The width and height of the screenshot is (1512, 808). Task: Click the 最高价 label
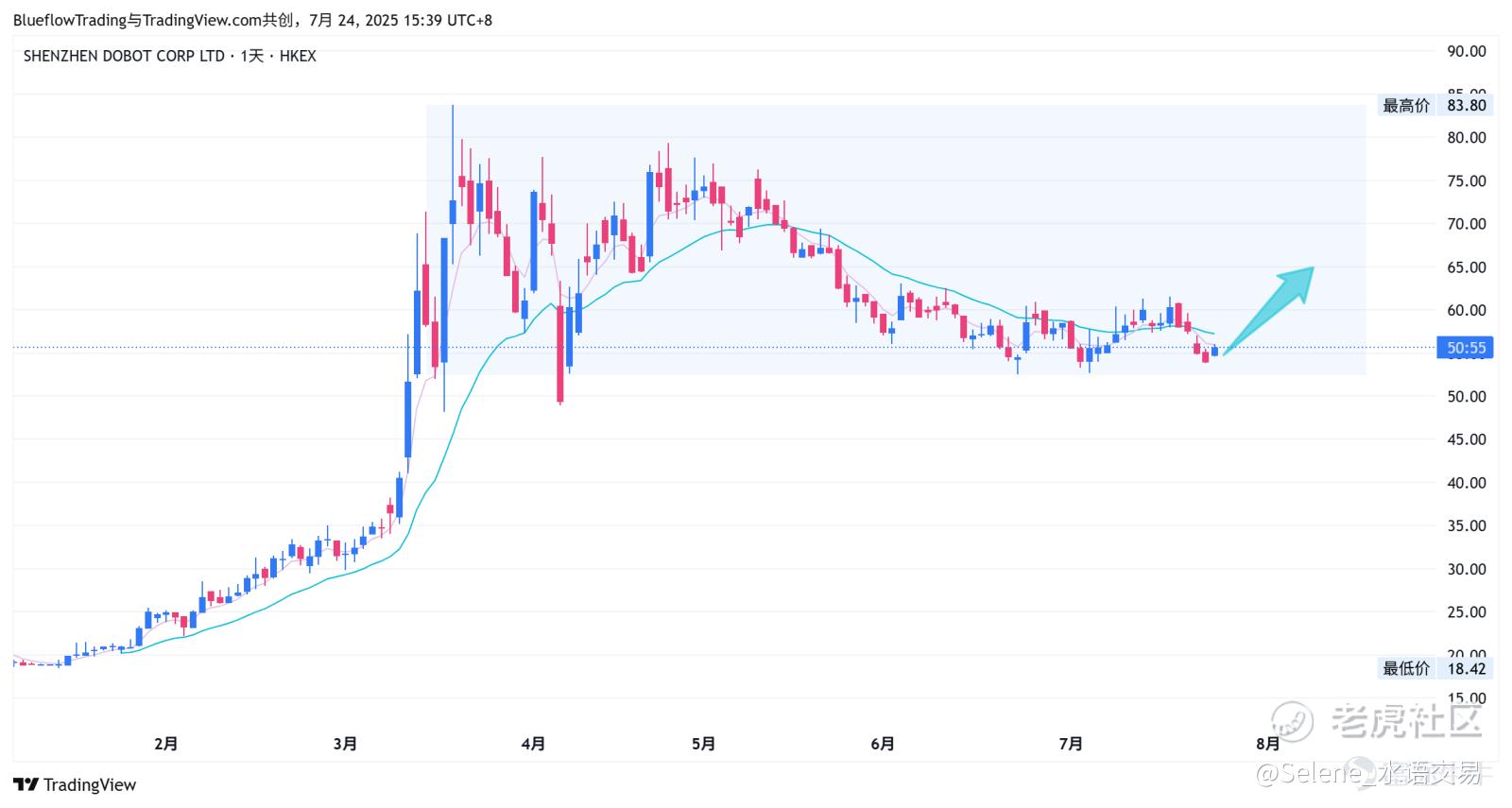[x=1406, y=106]
